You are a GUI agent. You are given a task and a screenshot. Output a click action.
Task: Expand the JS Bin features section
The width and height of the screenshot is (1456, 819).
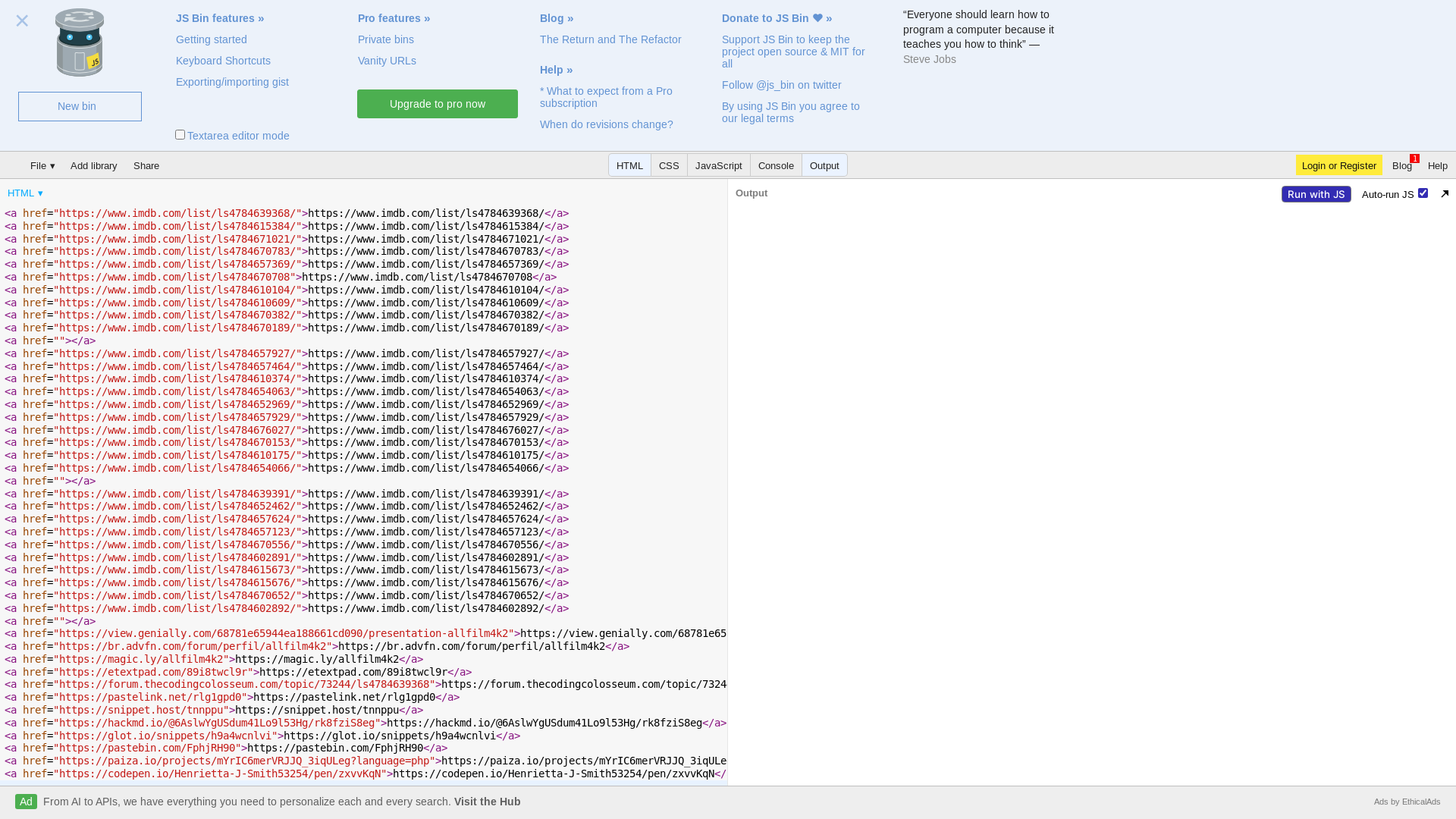pos(220,18)
